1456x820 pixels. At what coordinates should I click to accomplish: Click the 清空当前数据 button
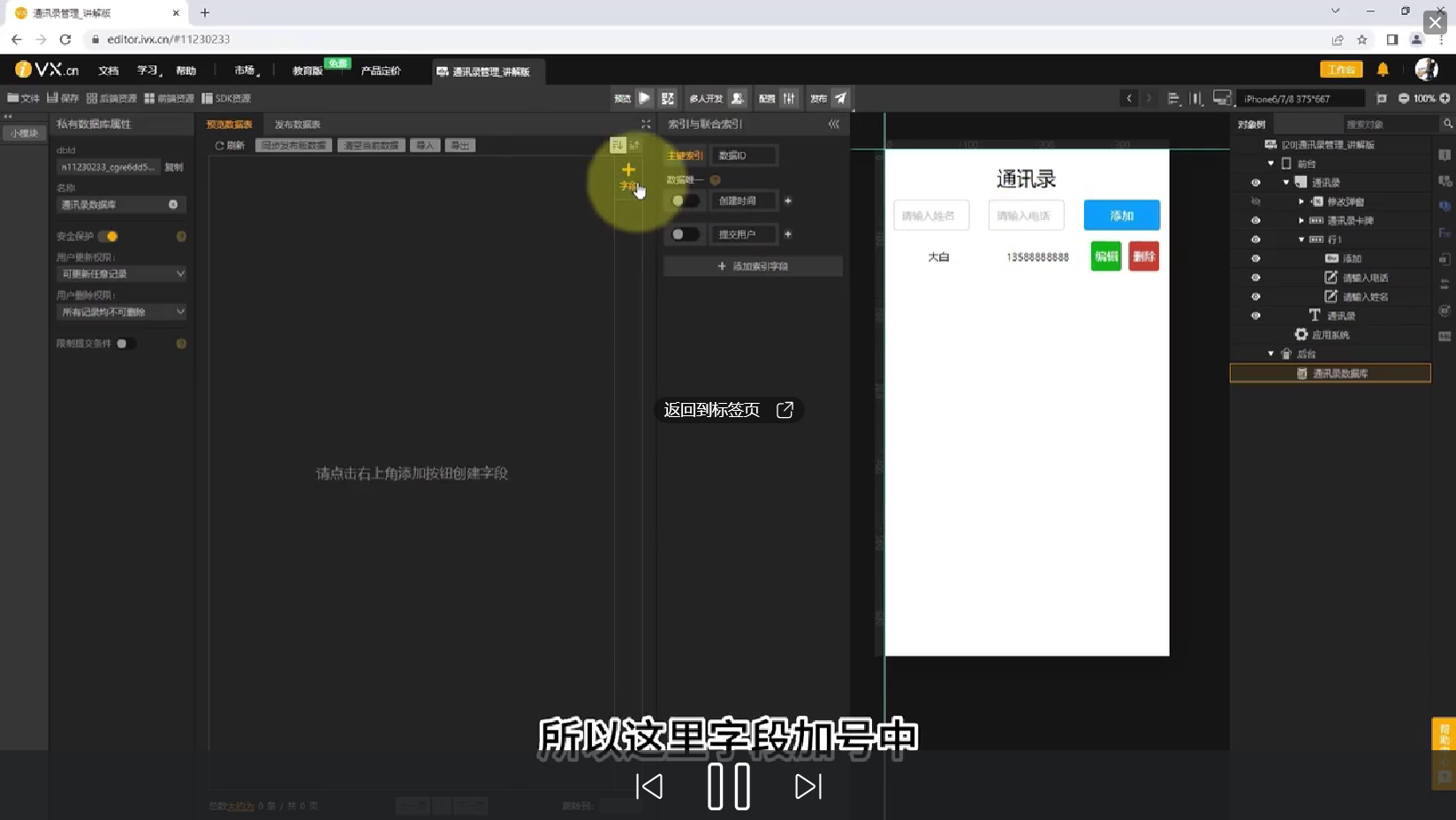371,146
